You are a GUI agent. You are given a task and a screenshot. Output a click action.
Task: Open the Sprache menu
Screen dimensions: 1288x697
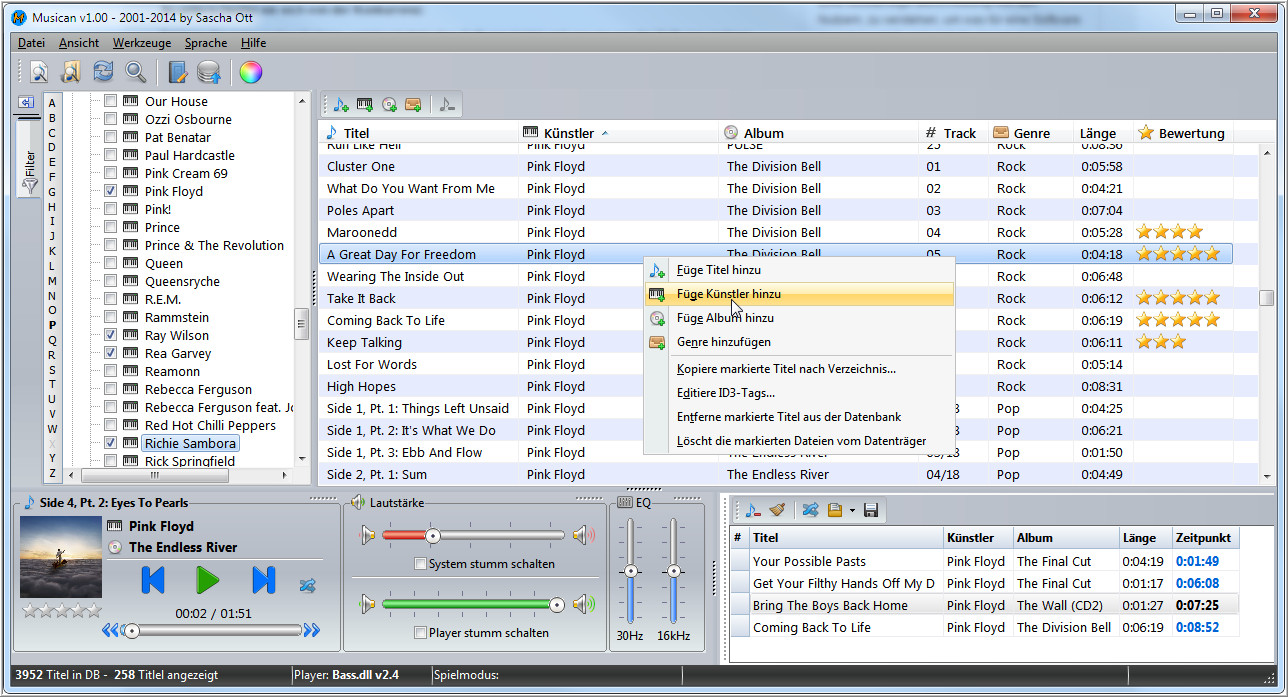(x=206, y=43)
